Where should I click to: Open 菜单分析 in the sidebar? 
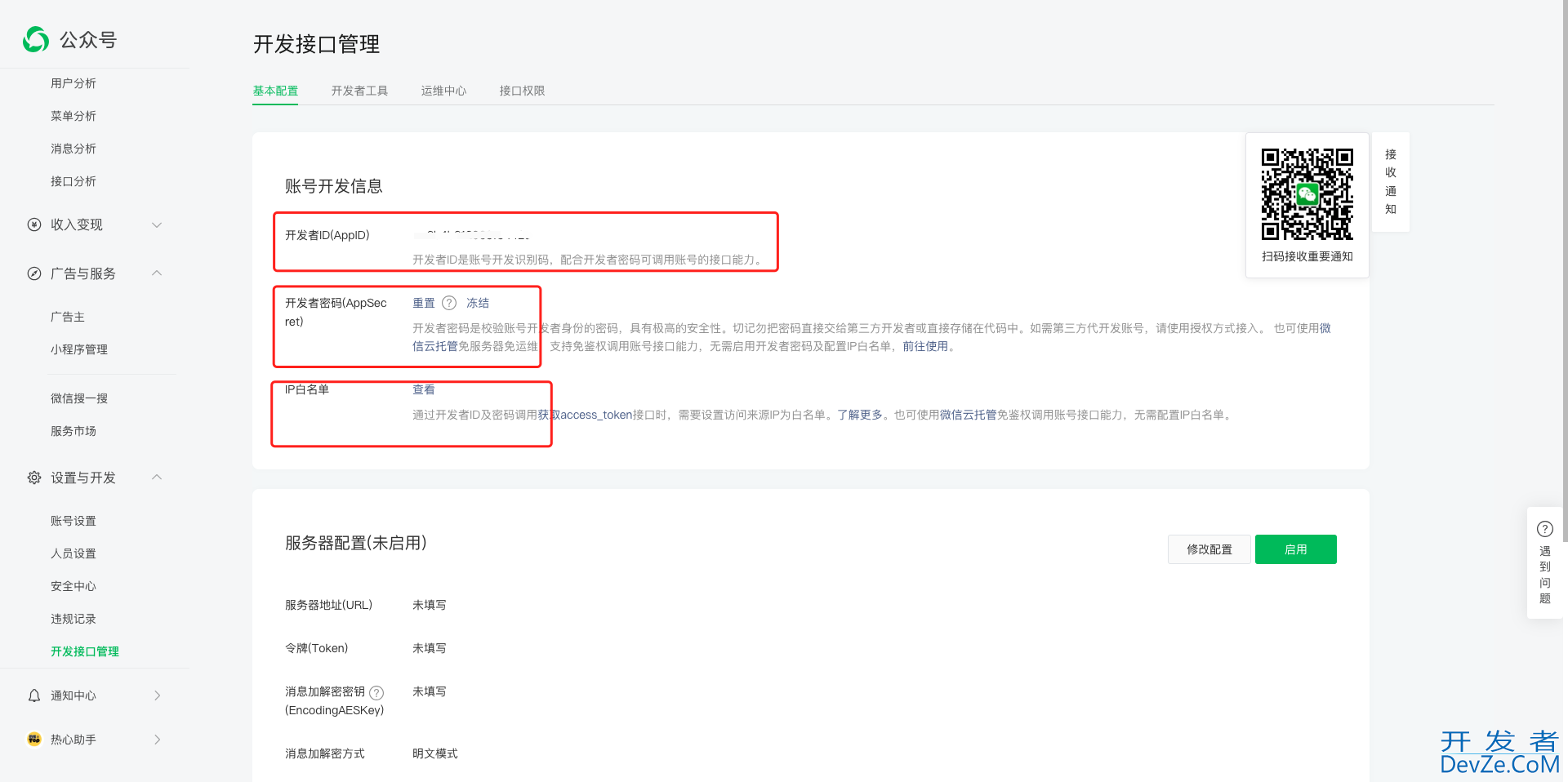tap(73, 116)
